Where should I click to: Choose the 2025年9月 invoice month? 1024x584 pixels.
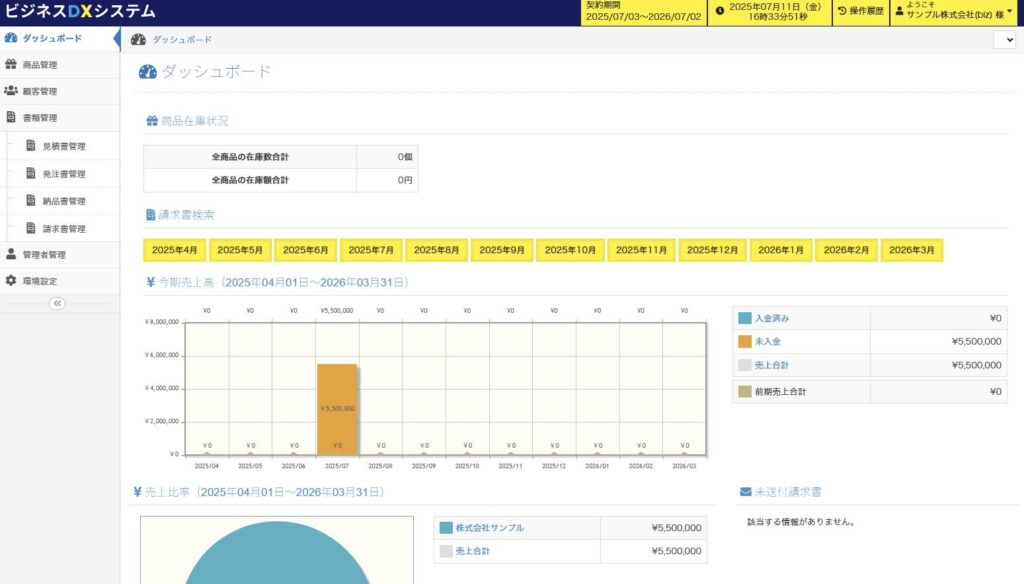click(502, 250)
